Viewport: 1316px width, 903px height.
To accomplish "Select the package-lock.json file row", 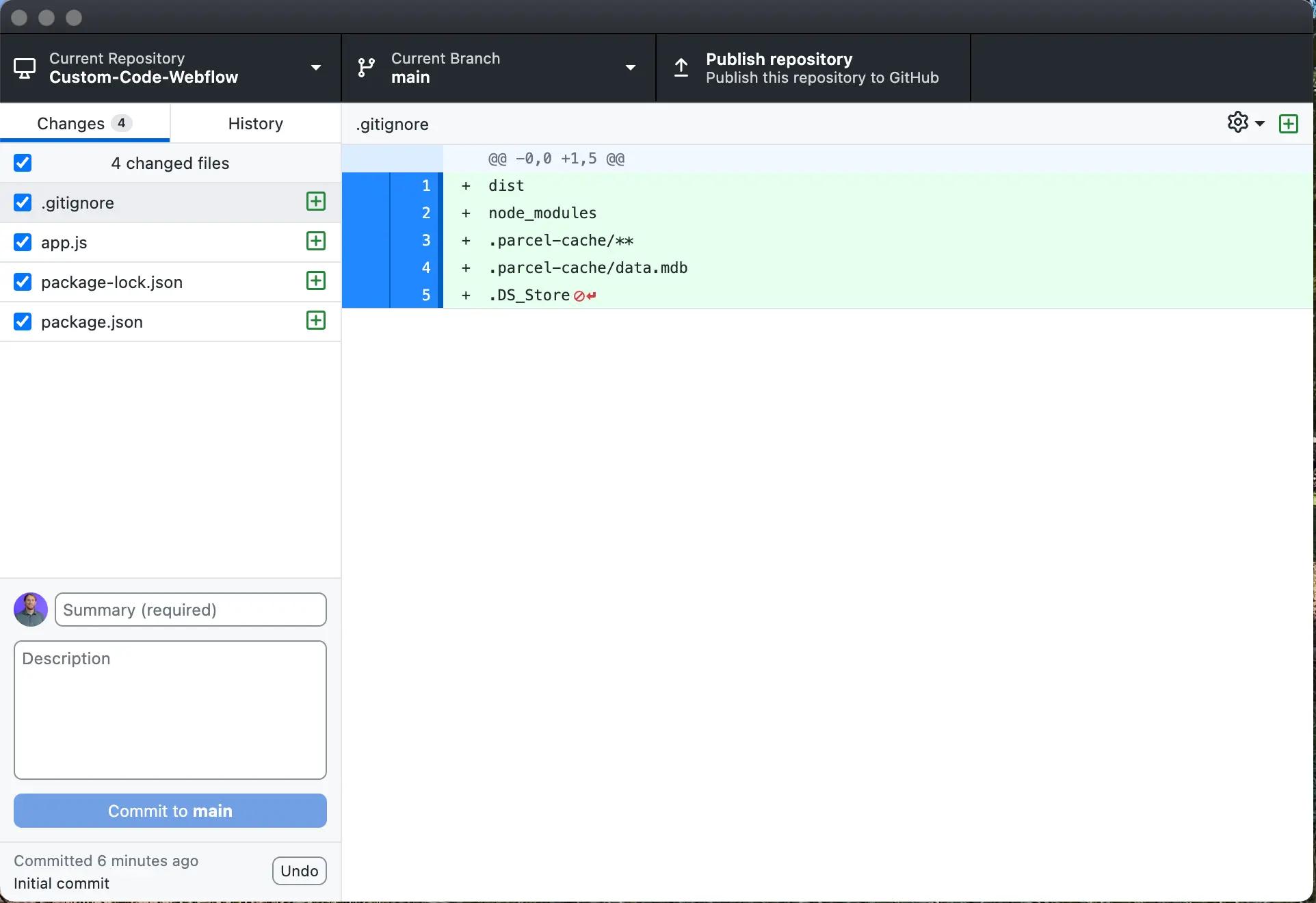I will click(170, 282).
